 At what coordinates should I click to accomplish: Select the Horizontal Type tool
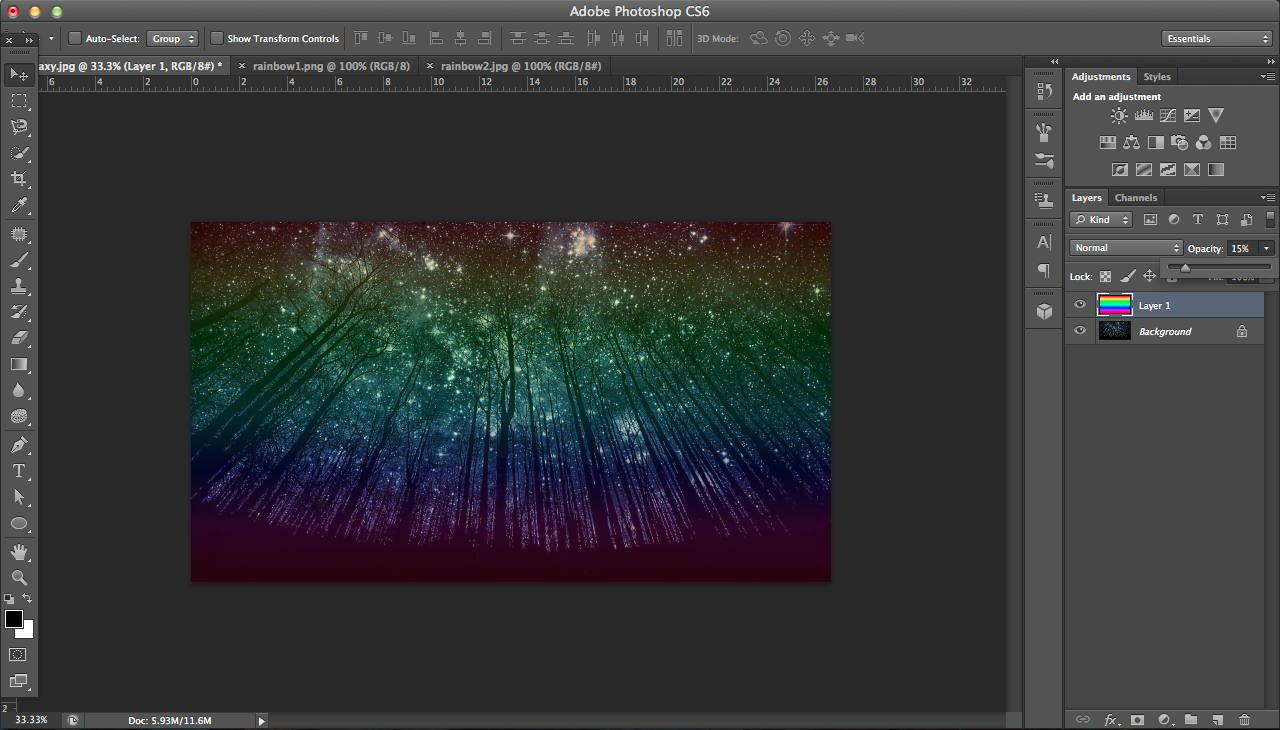click(19, 471)
